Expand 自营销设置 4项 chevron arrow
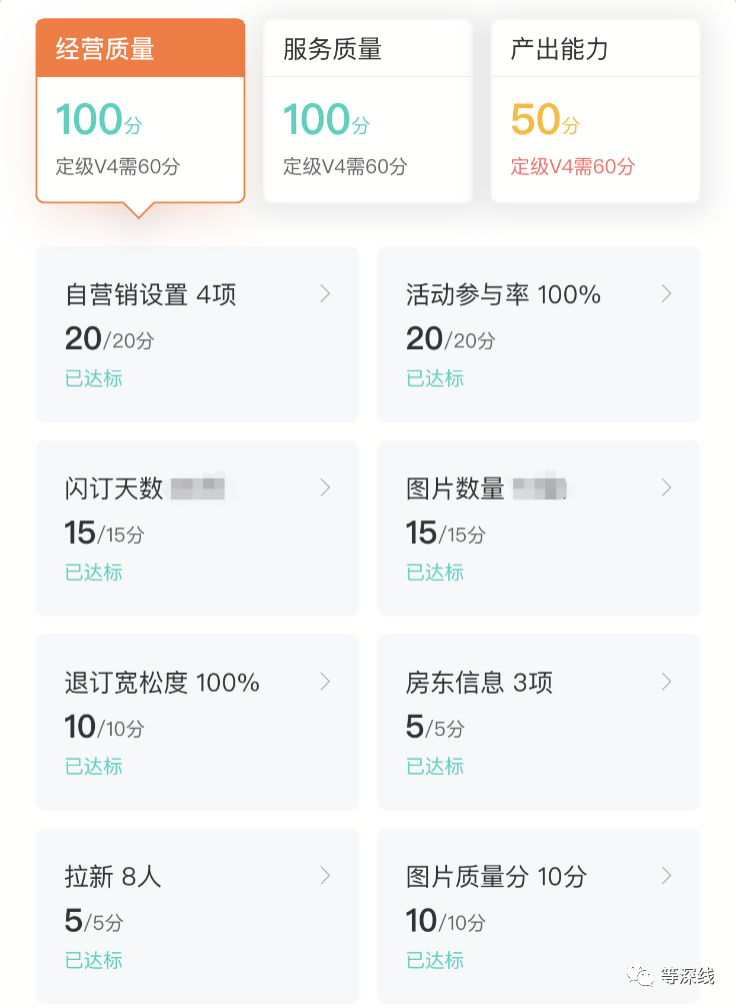The height and width of the screenshot is (1008, 738). coord(325,294)
